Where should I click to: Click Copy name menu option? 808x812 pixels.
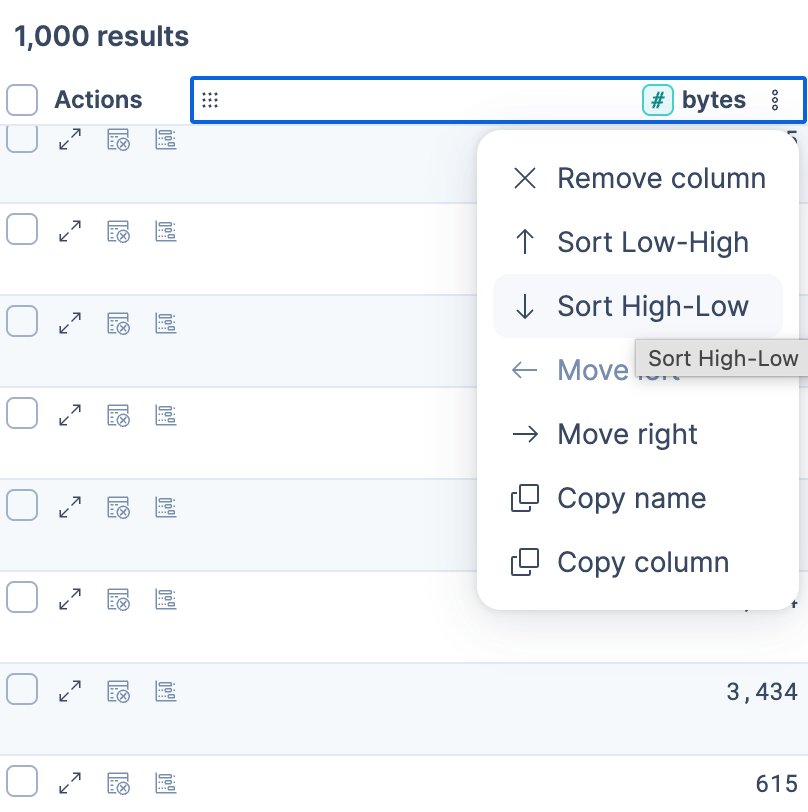(638, 498)
